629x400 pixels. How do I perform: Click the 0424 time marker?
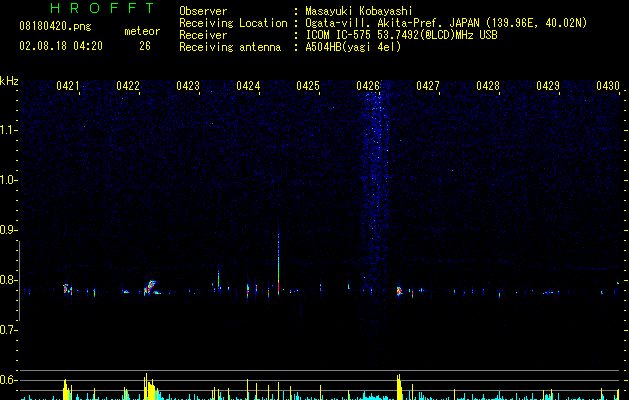(248, 86)
